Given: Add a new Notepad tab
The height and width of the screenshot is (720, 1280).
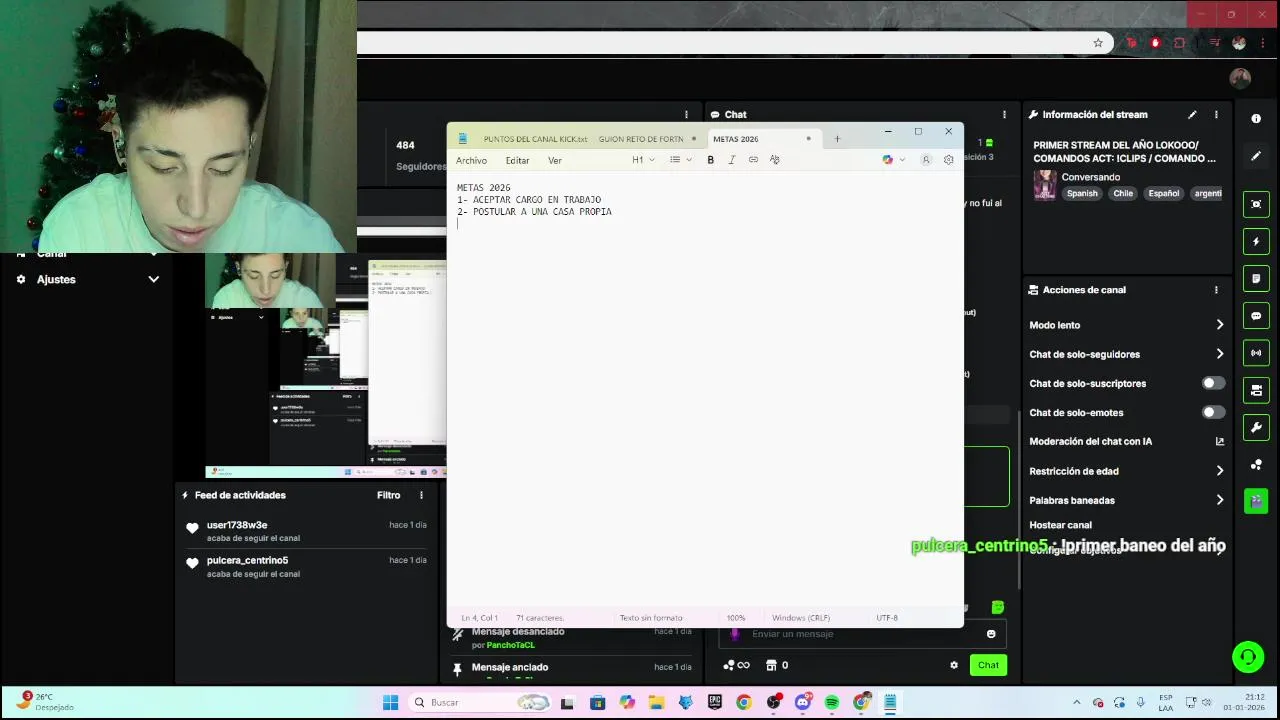Looking at the screenshot, I should click(x=837, y=139).
